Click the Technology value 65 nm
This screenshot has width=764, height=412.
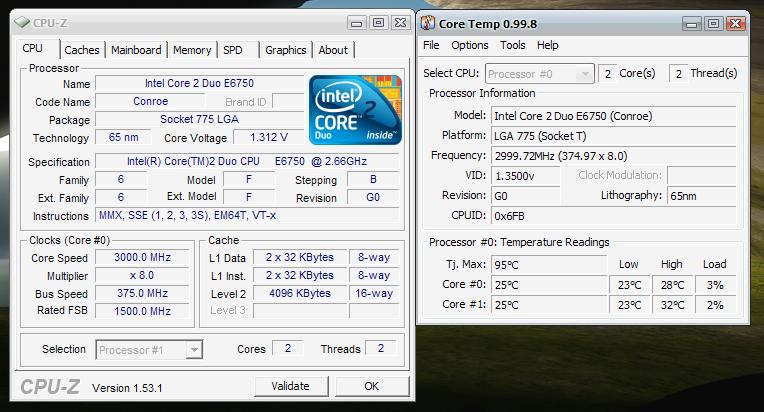coord(124,137)
